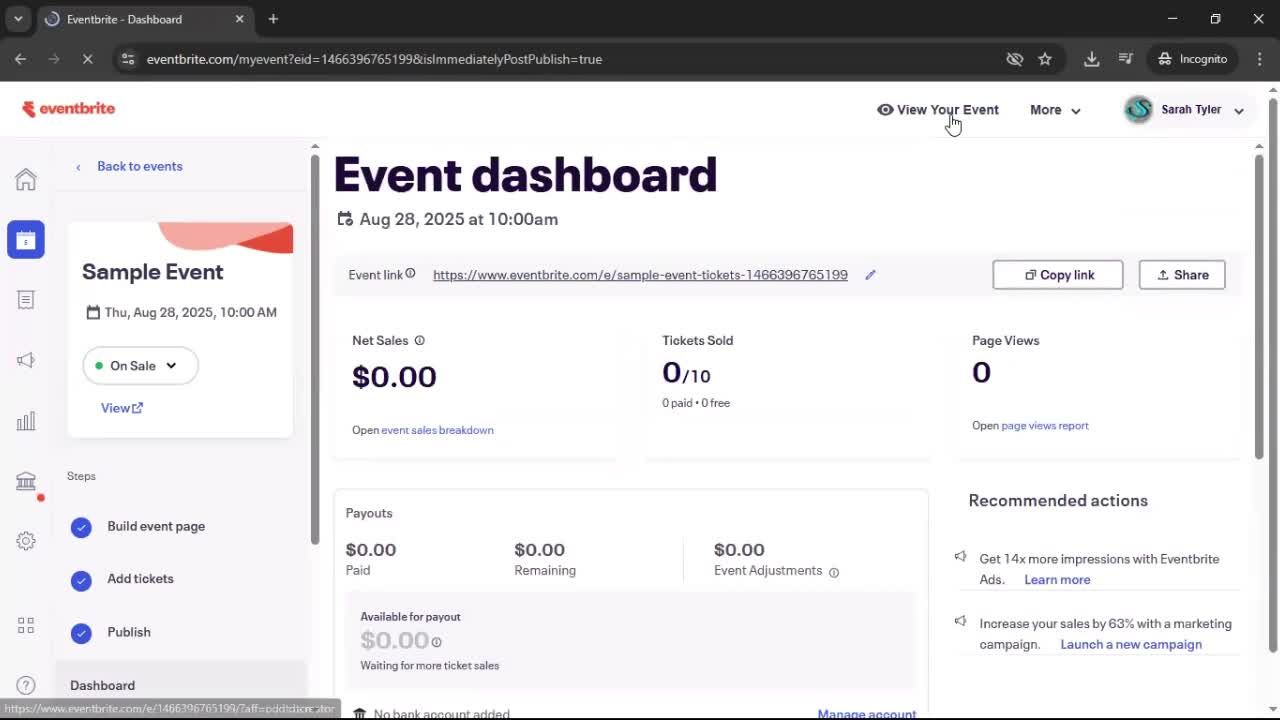
Task: Open a new browser tab
Action: [x=273, y=19]
